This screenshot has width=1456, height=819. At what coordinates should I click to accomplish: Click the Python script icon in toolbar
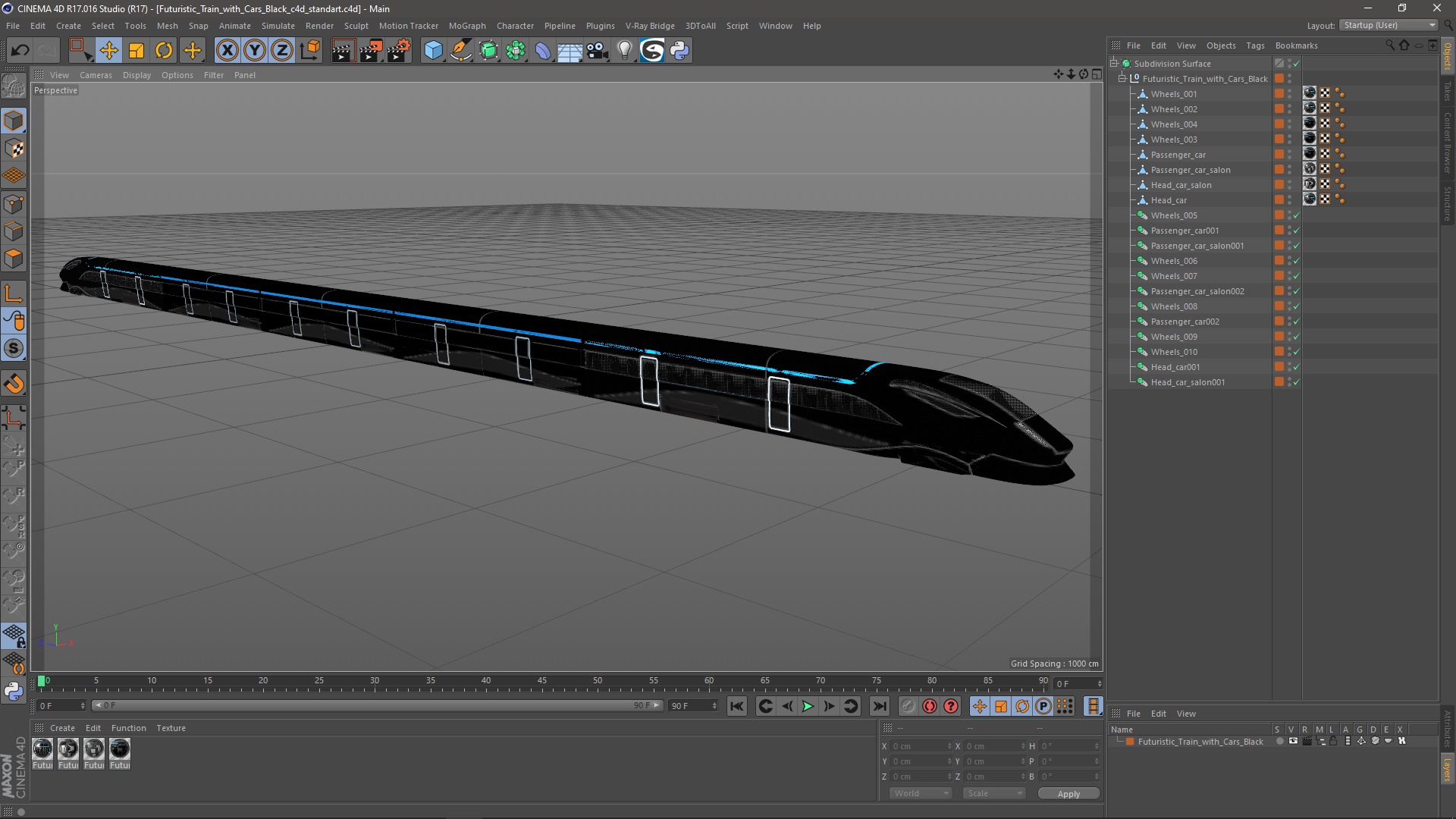(x=679, y=50)
